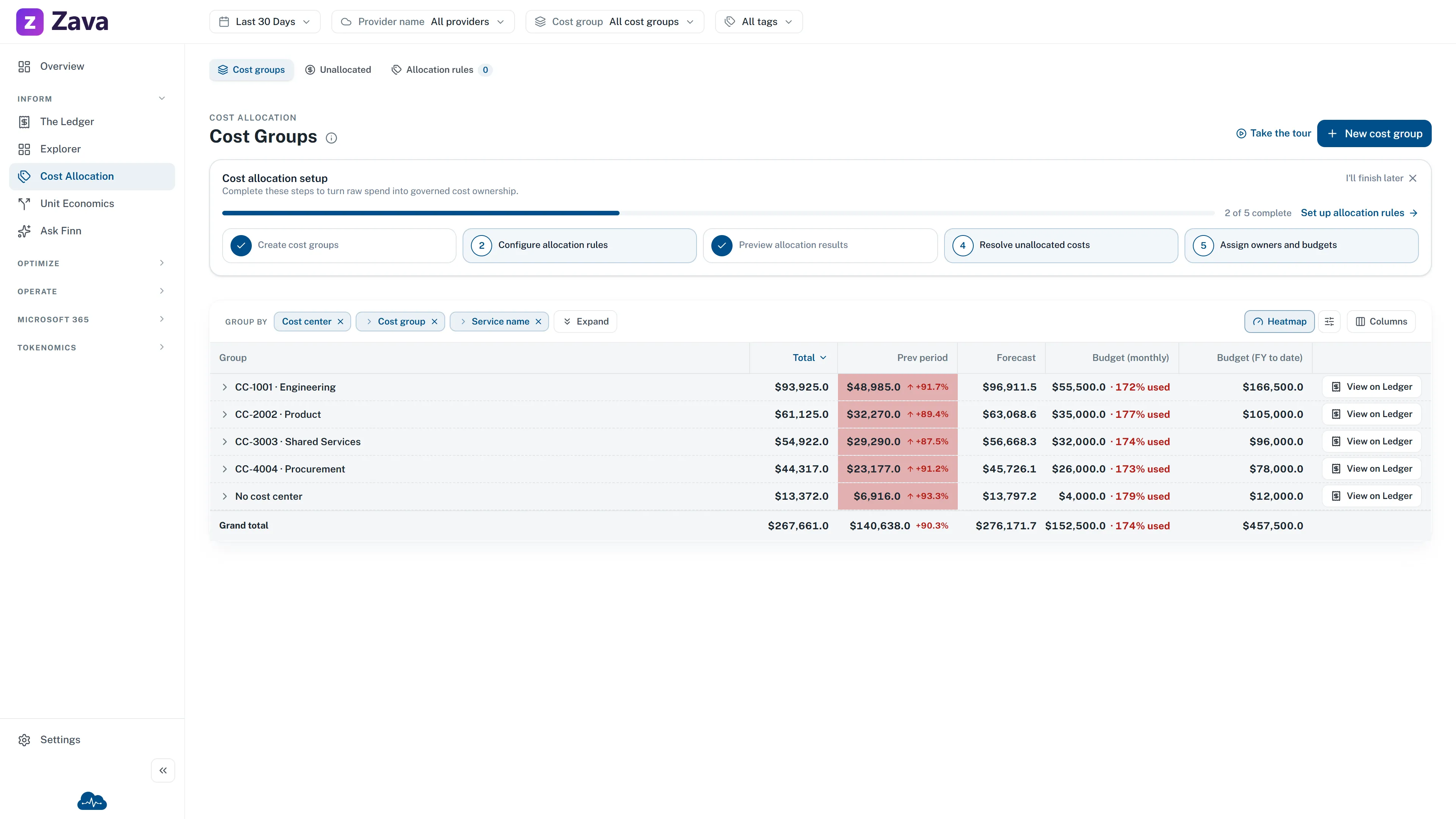
Task: View CC-3003 Shared Services on Ledger
Action: (1372, 441)
